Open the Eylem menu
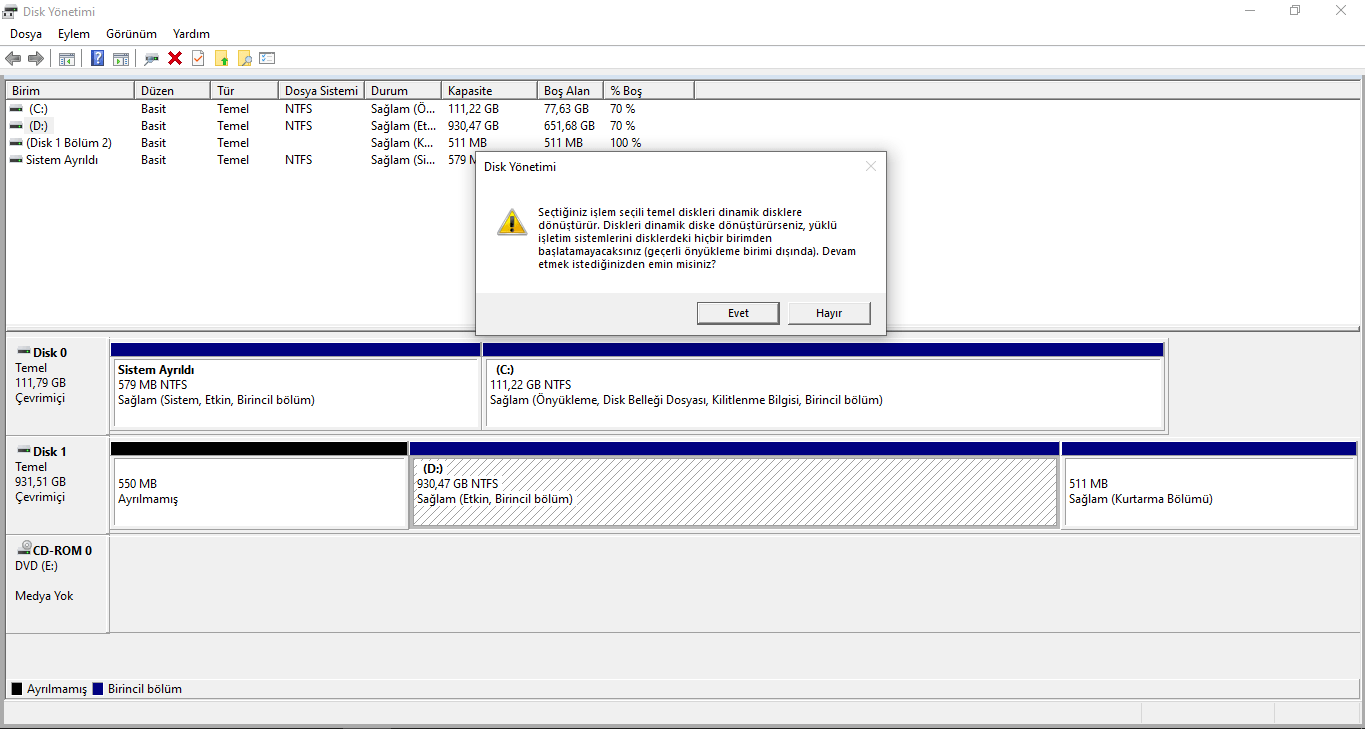The width and height of the screenshot is (1365, 729). click(x=74, y=34)
